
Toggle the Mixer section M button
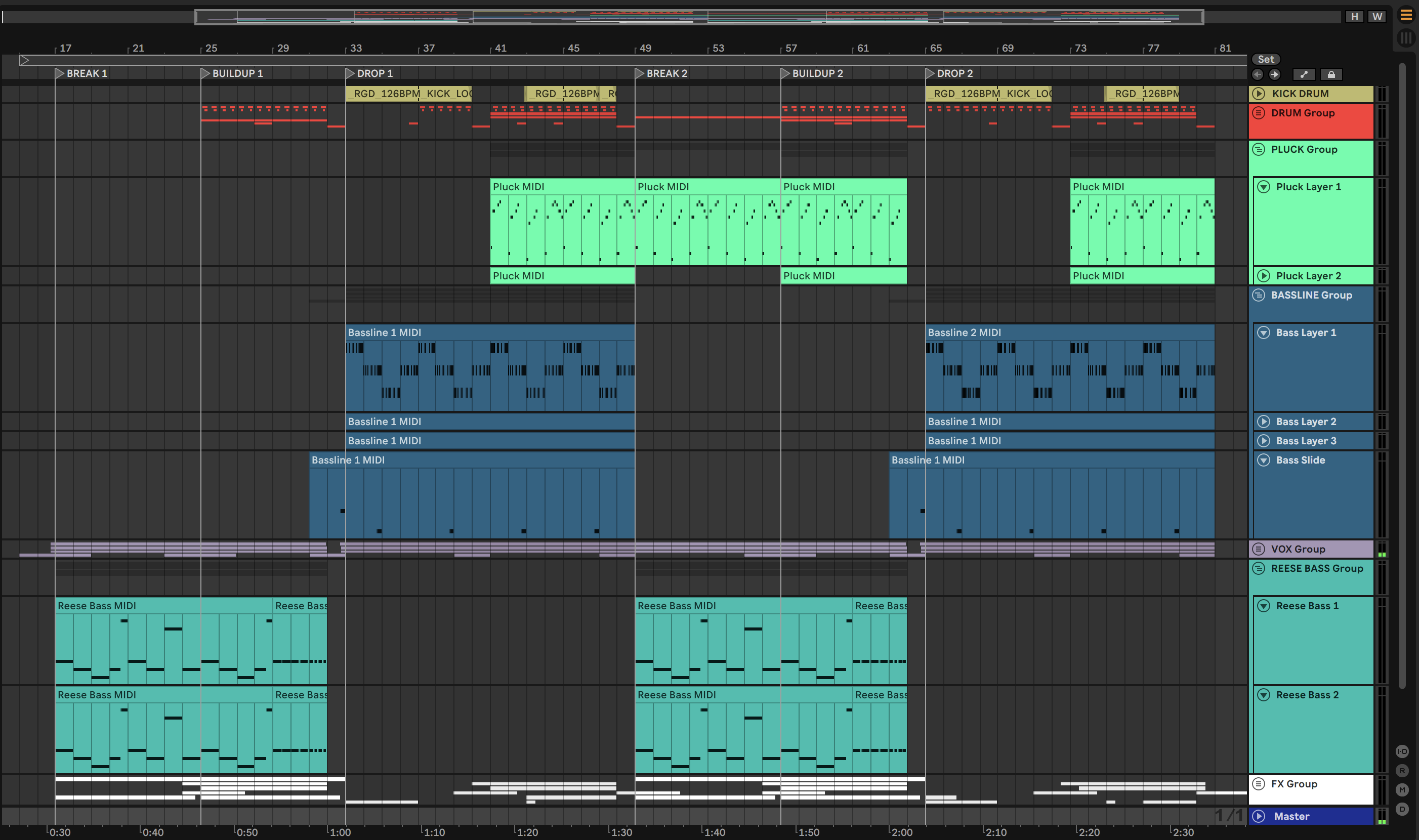pos(1402,789)
